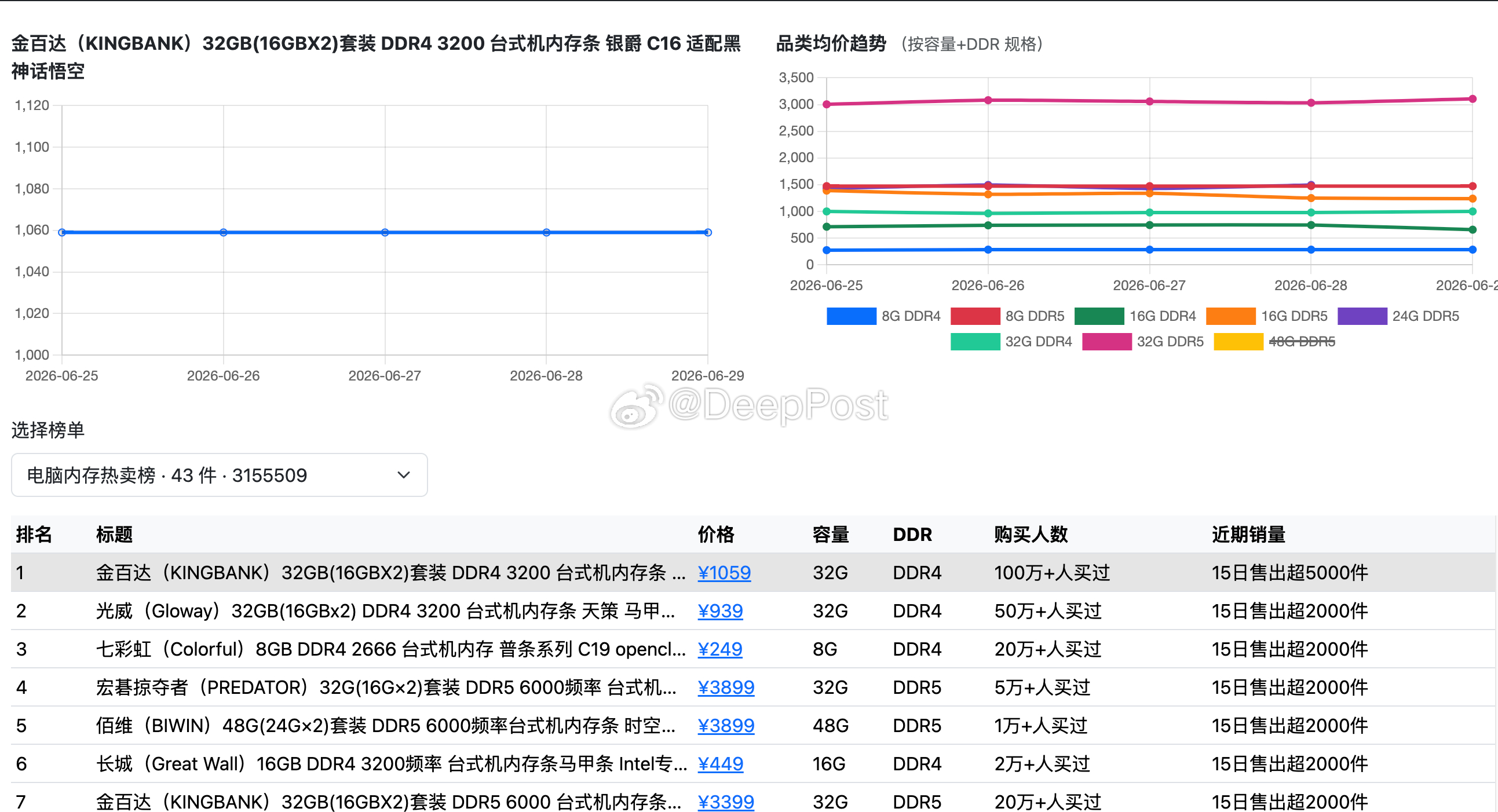Click the 容量 column header

[831, 534]
